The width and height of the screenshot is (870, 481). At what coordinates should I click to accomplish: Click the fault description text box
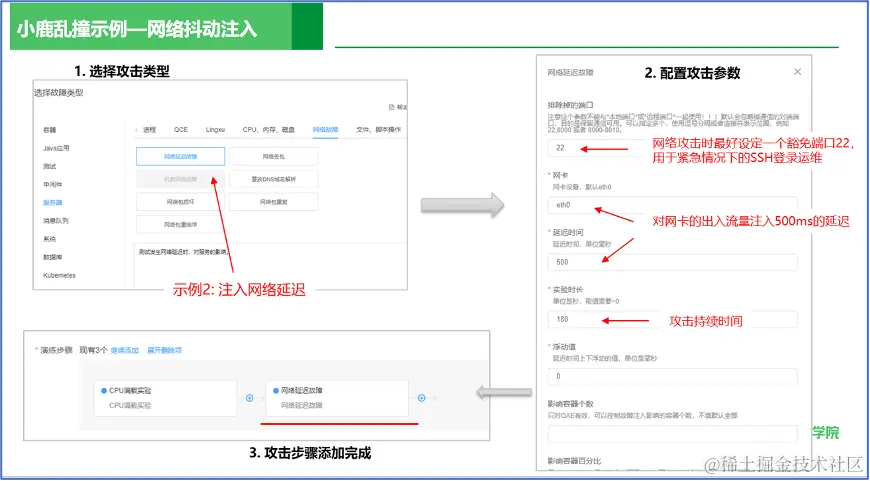point(271,265)
